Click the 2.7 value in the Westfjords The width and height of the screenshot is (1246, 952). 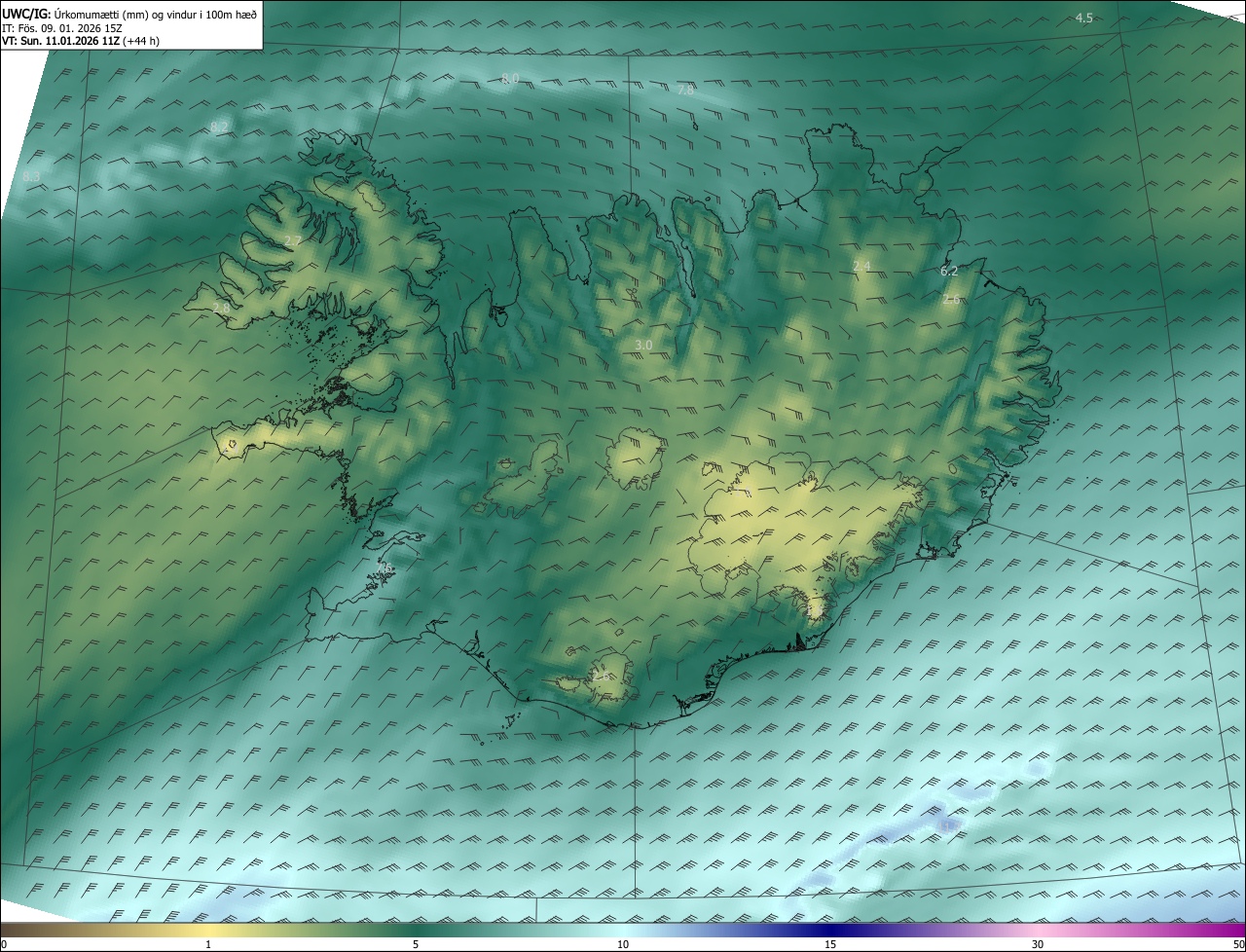pos(293,239)
